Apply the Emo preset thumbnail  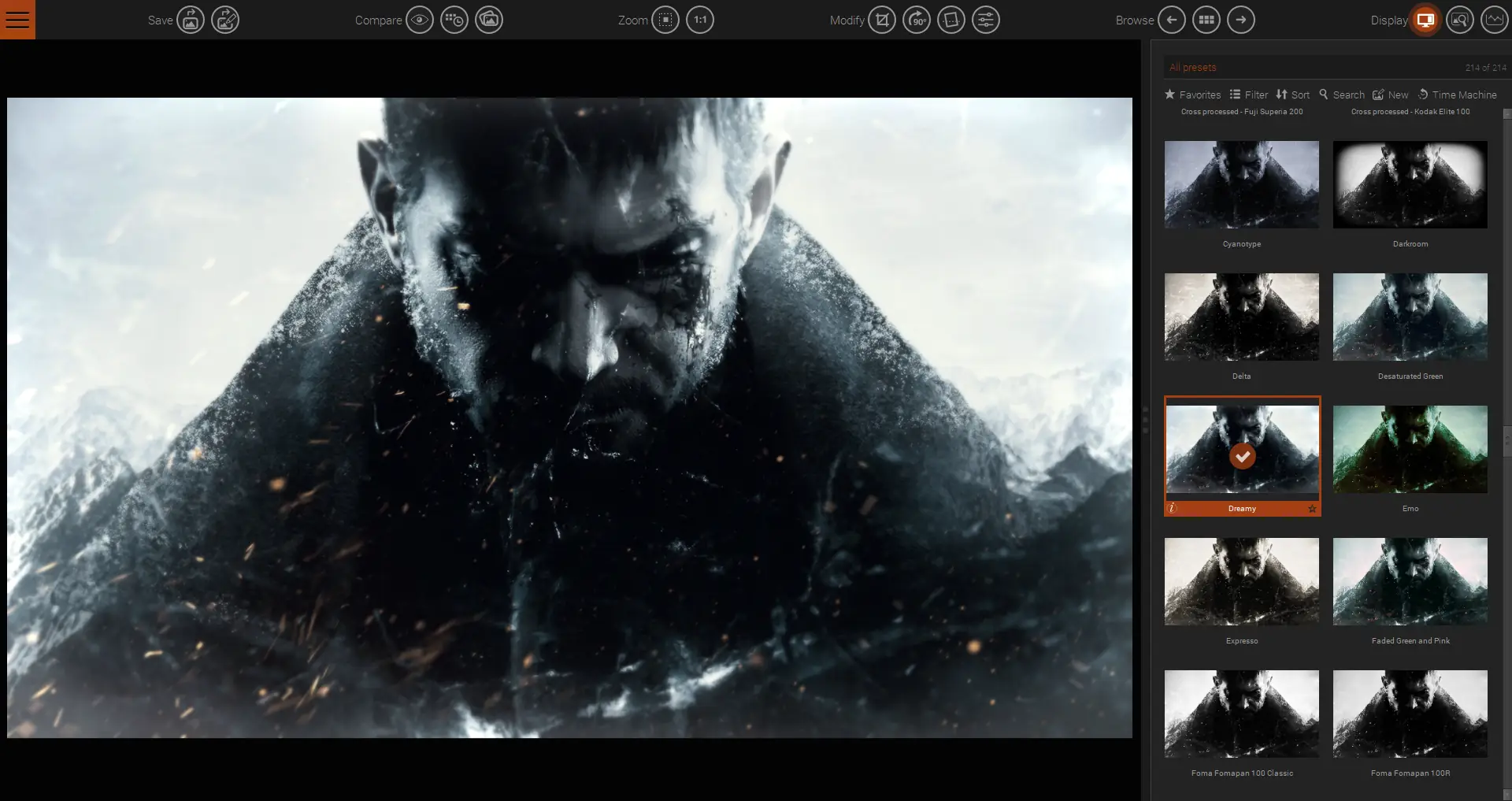coord(1410,450)
